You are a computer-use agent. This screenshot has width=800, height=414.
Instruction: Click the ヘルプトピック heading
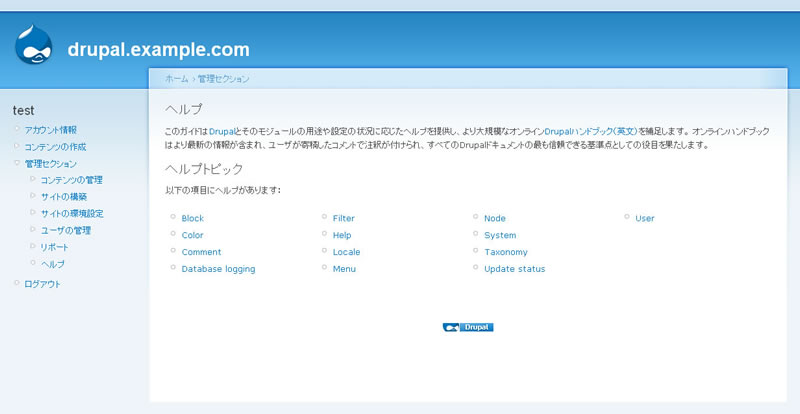click(204, 169)
